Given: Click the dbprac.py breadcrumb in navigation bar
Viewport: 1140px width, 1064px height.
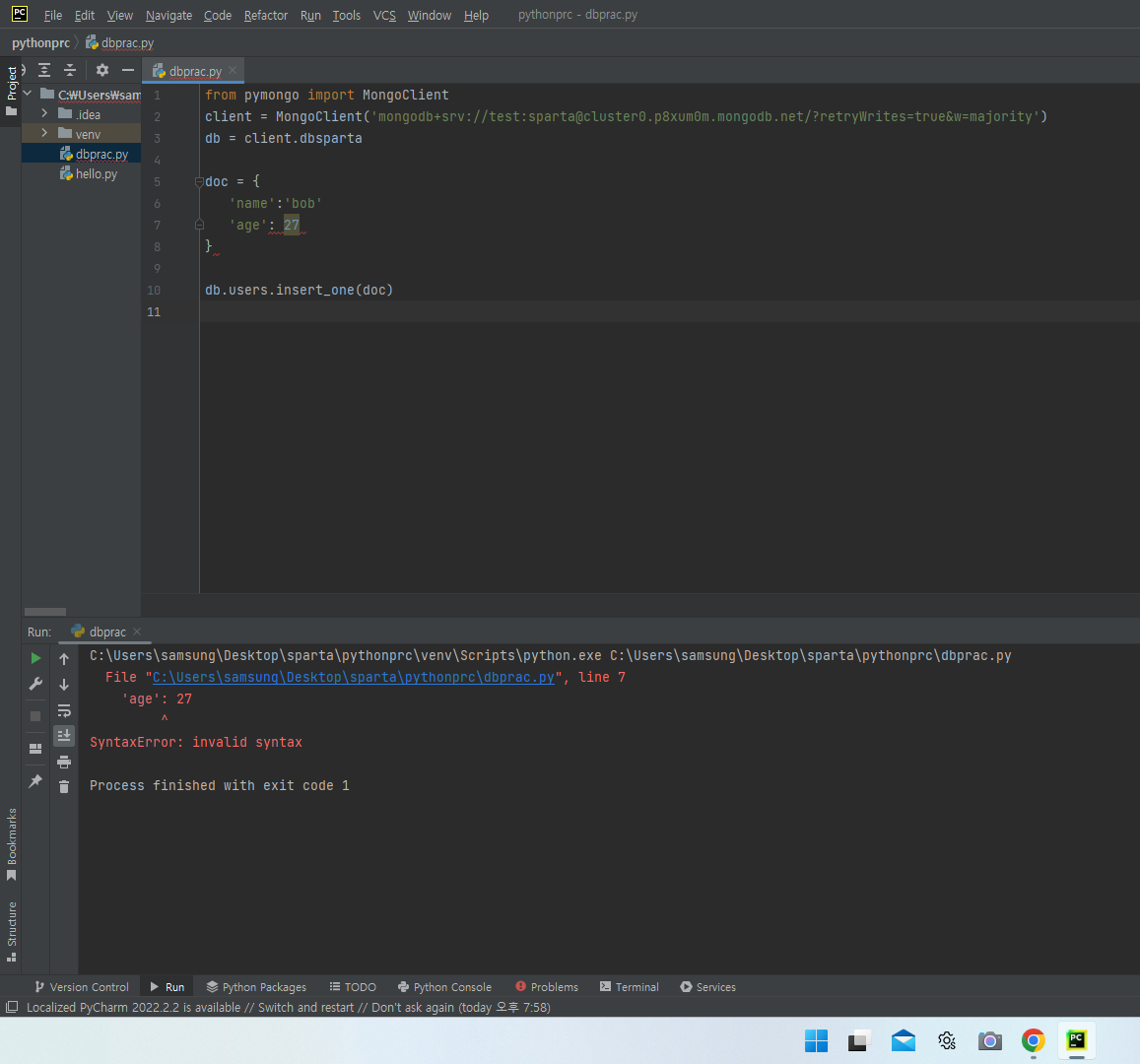Looking at the screenshot, I should 120,43.
